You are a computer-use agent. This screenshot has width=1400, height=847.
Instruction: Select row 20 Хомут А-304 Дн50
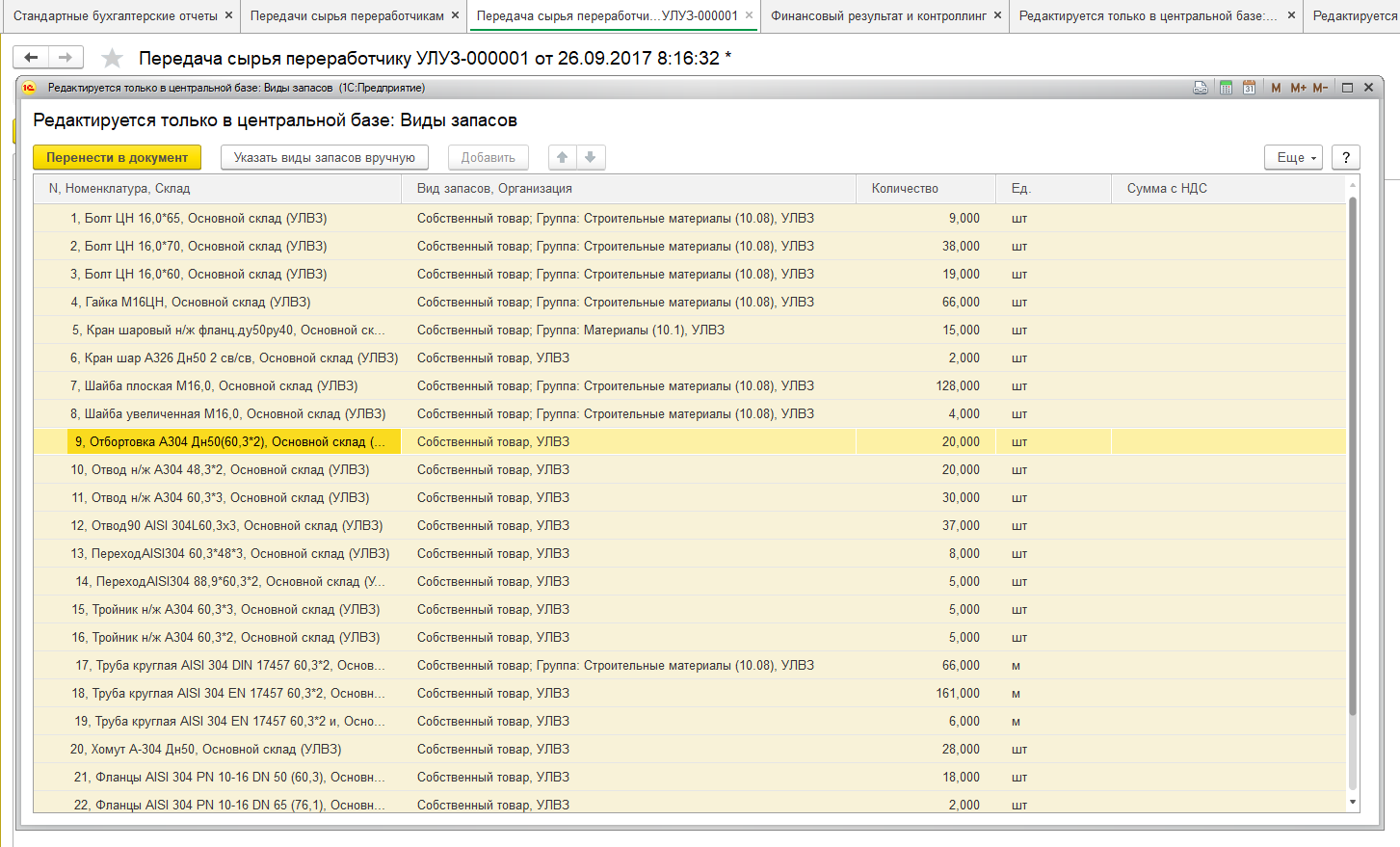[205, 749]
